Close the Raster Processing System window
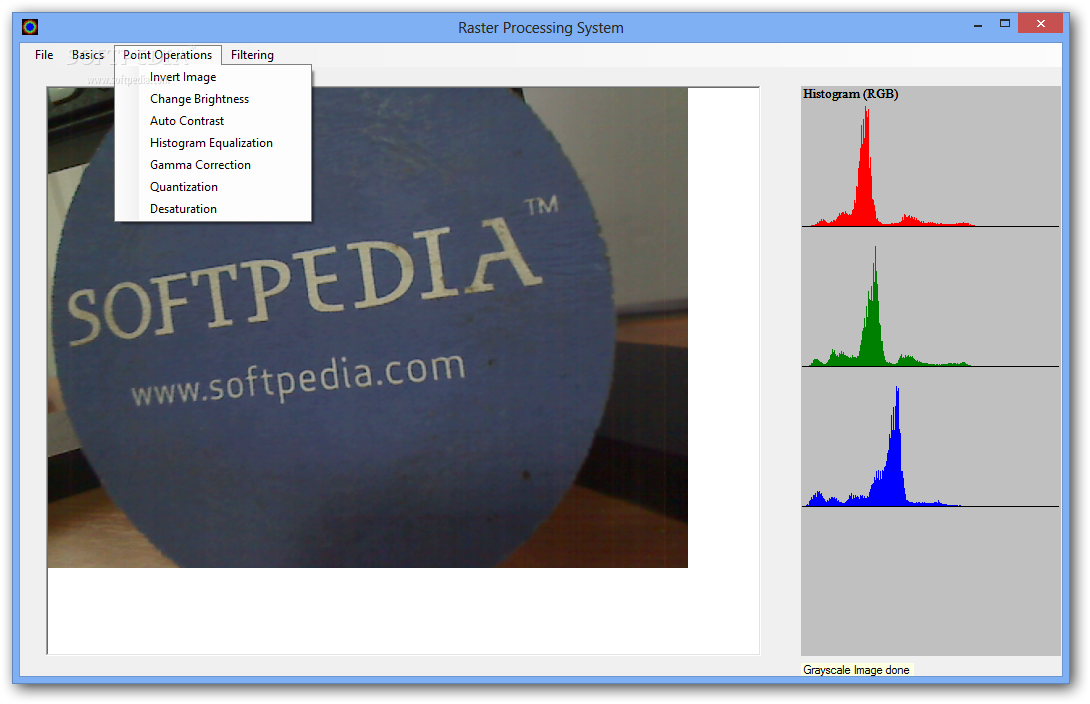Image resolution: width=1090 pixels, height=704 pixels. 1040,24
